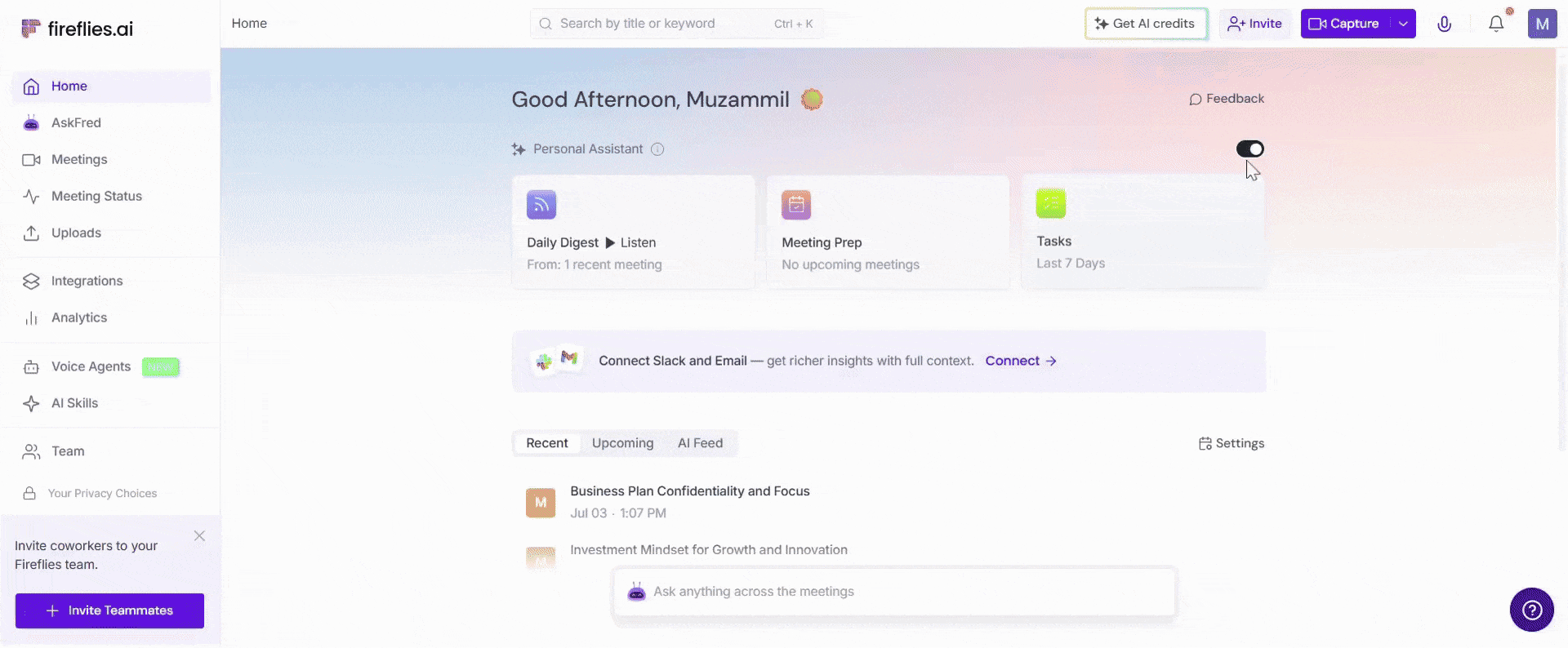Click the Personal Assistant sparkle icon

[x=519, y=149]
